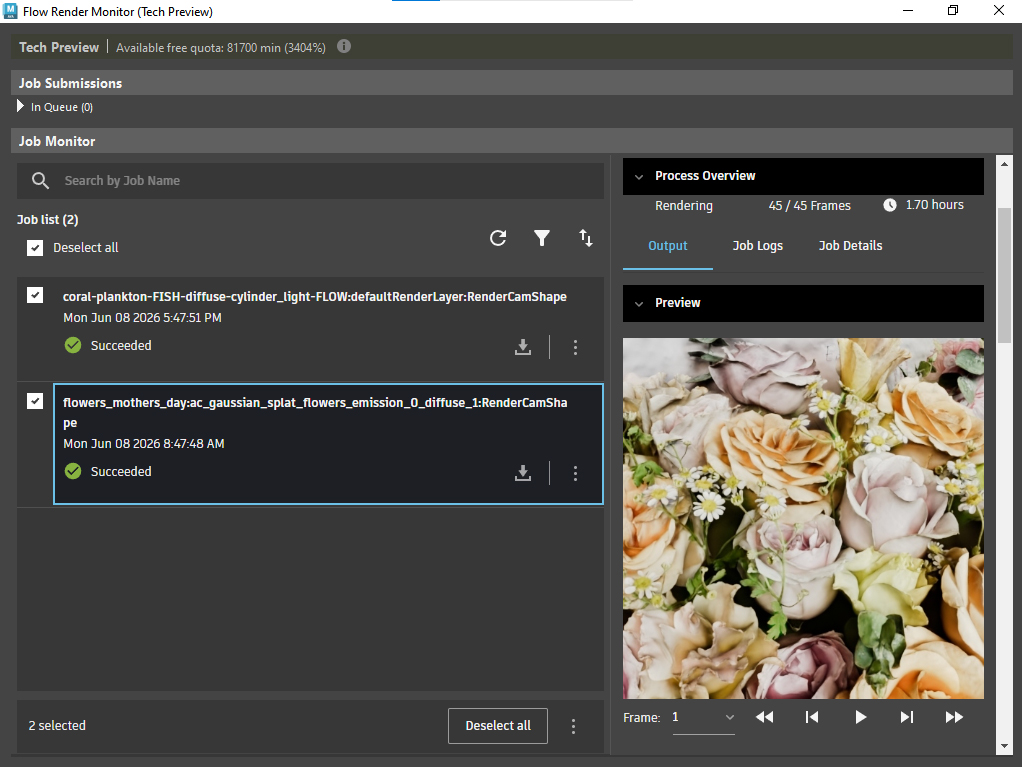Click the search magnifier icon
The width and height of the screenshot is (1022, 767).
pyautogui.click(x=40, y=181)
